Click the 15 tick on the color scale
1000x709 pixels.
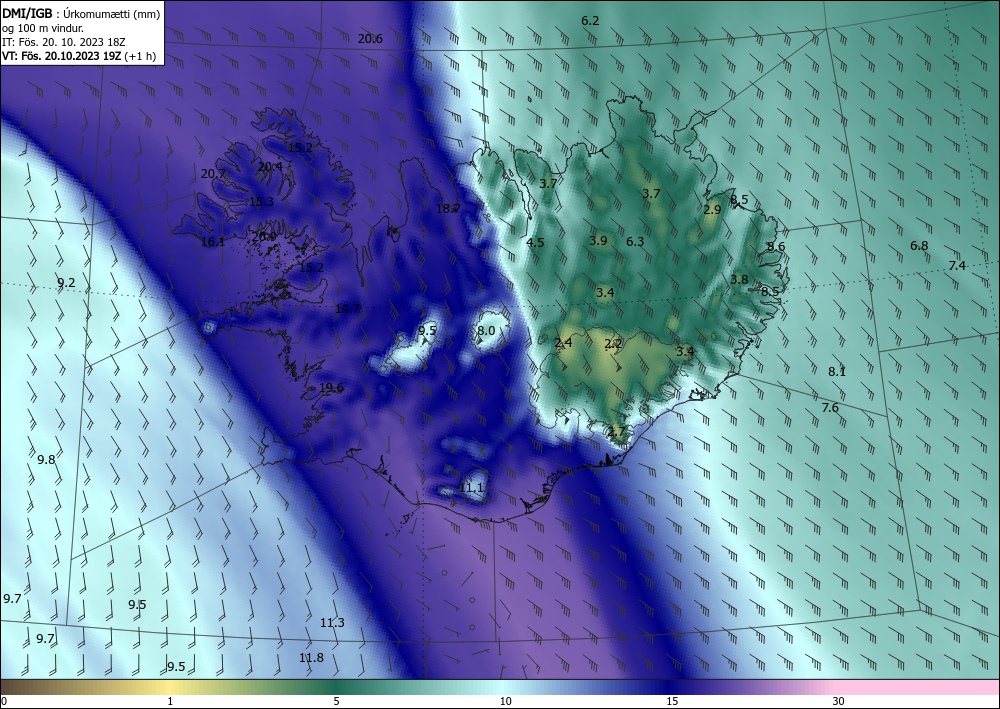click(672, 701)
